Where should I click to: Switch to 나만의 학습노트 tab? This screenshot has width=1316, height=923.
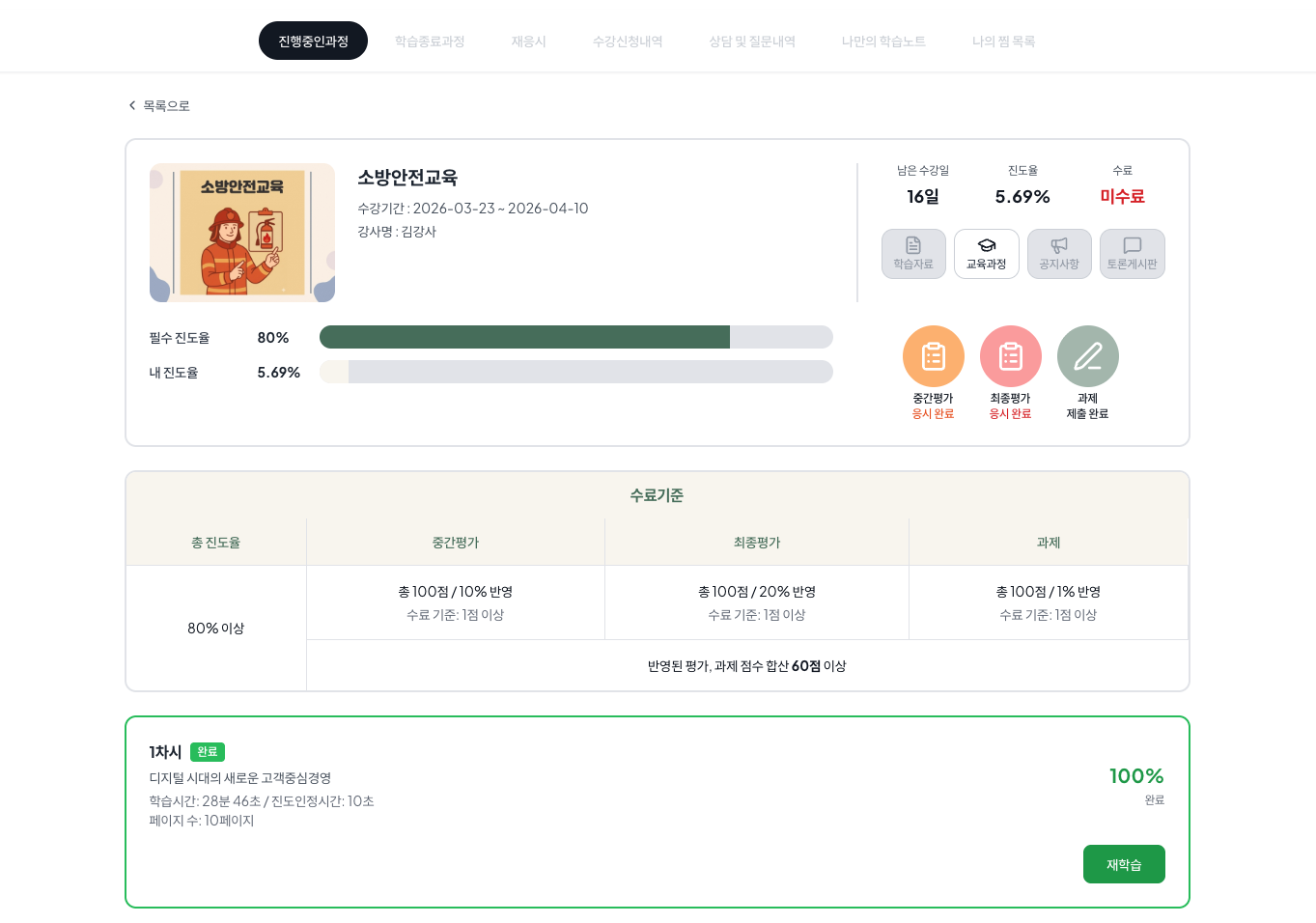click(x=883, y=42)
